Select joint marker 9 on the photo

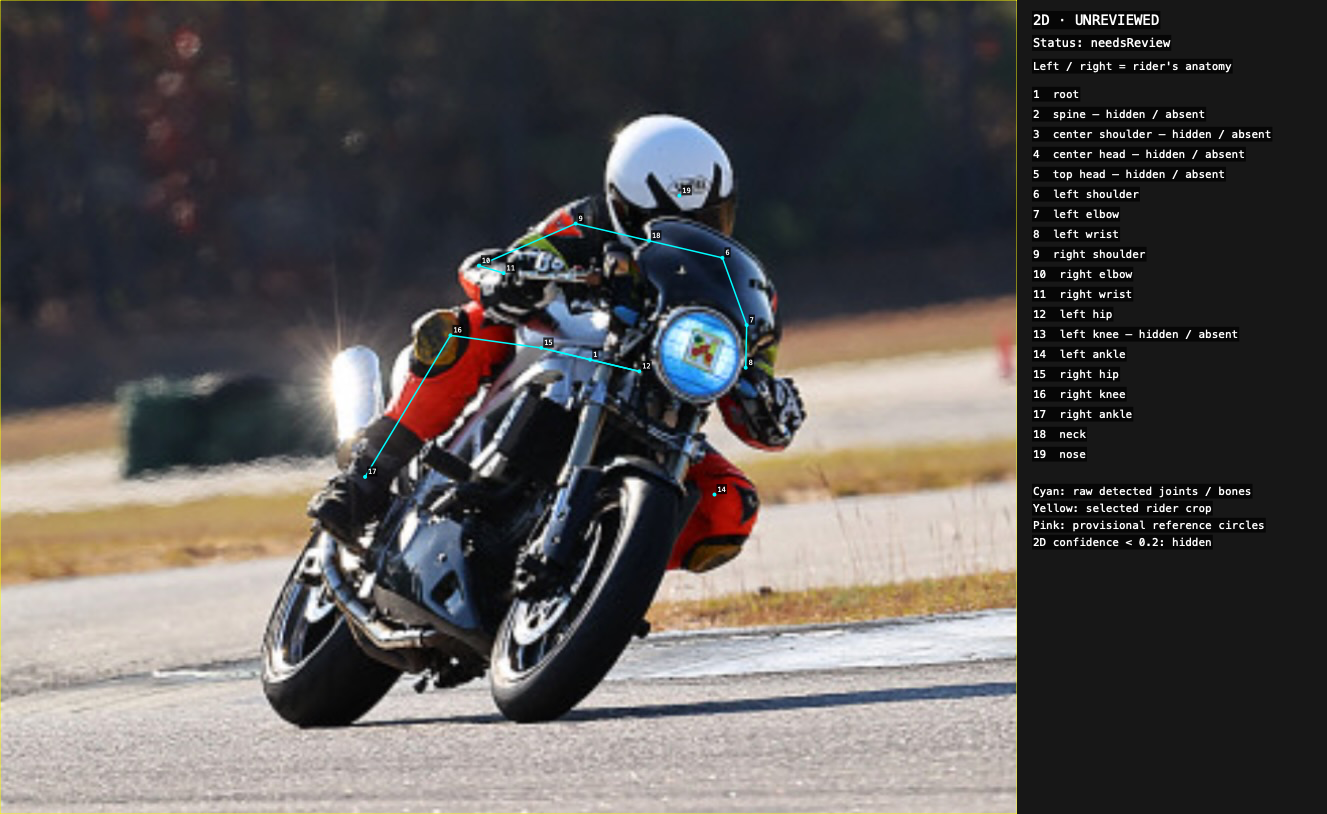575,223
